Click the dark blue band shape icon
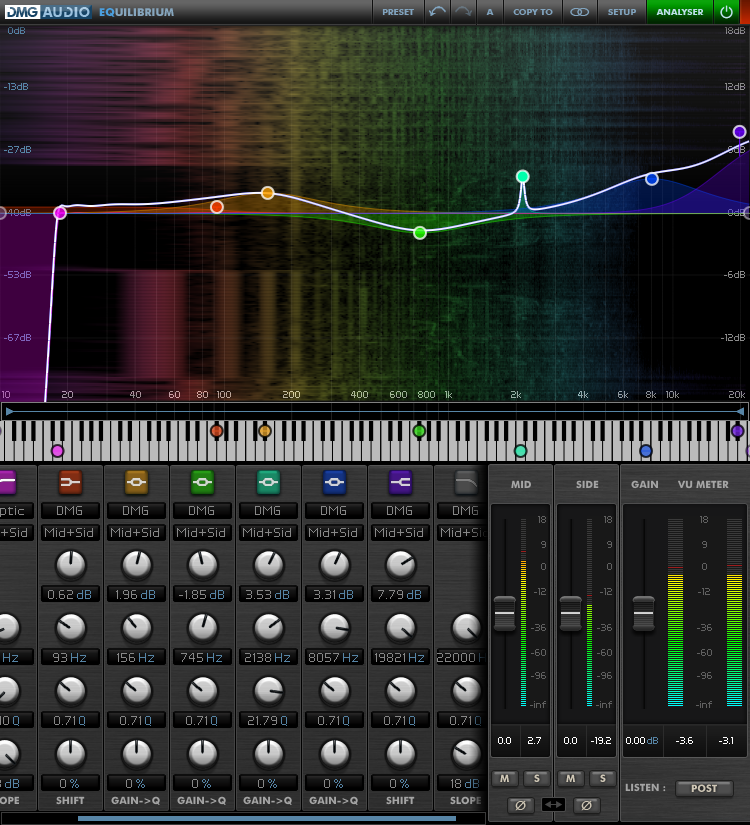This screenshot has height=825, width=750. coord(334,484)
